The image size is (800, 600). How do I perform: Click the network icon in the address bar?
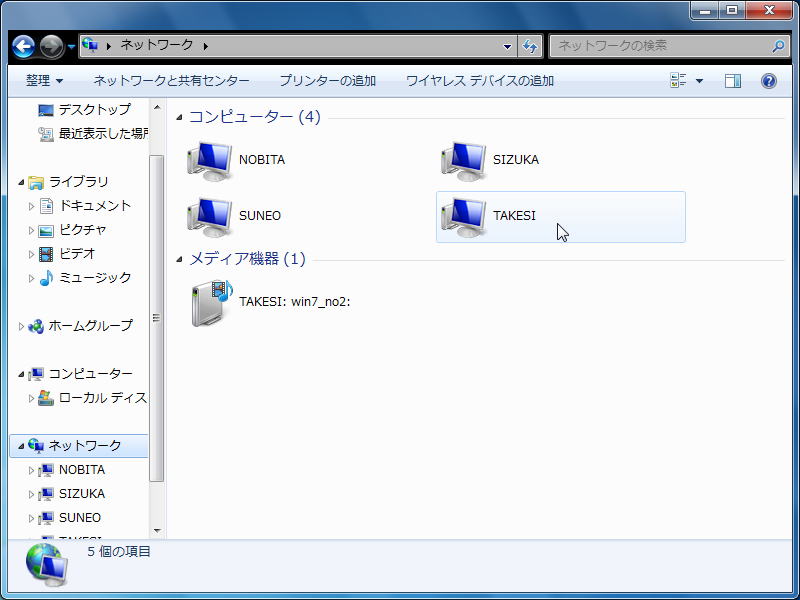pyautogui.click(x=90, y=45)
